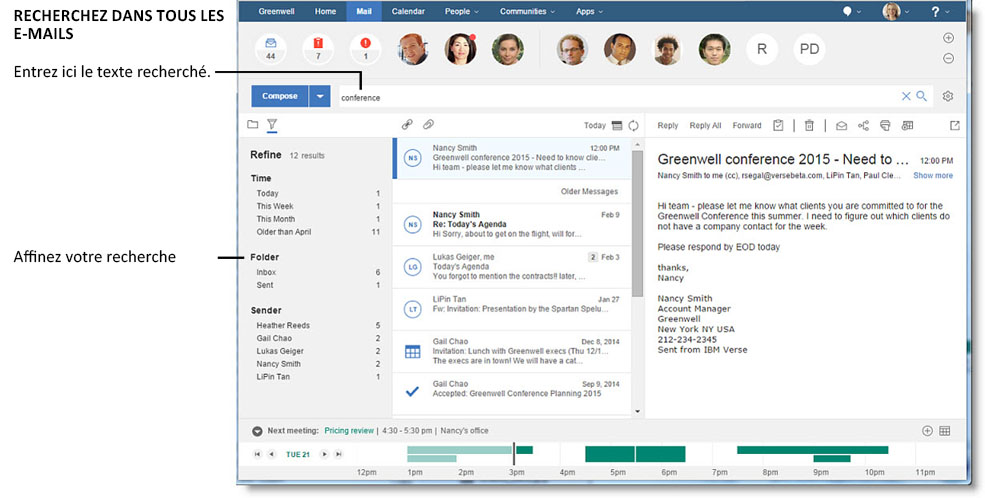This screenshot has height=498, width=985.
Task: Print the open message
Action: [x=885, y=126]
